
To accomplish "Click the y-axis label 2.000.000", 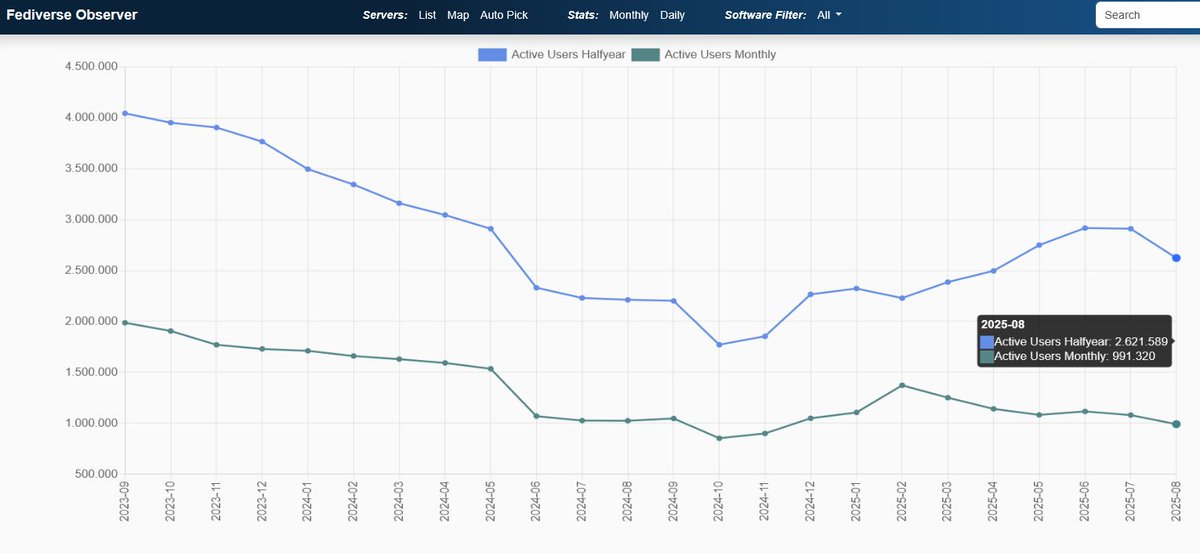I will pos(89,321).
